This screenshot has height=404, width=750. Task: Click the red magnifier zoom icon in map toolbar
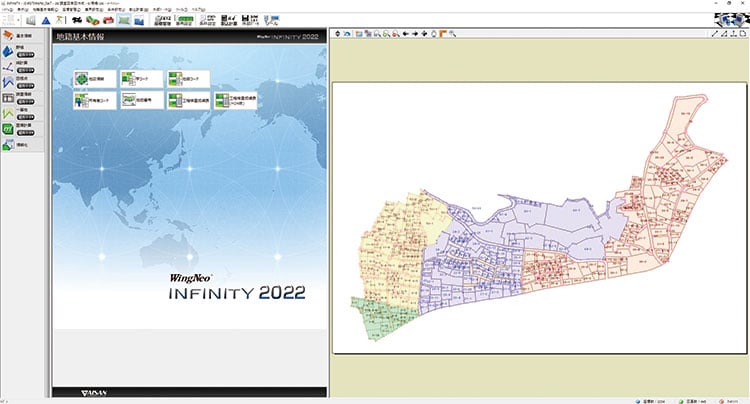tap(396, 34)
